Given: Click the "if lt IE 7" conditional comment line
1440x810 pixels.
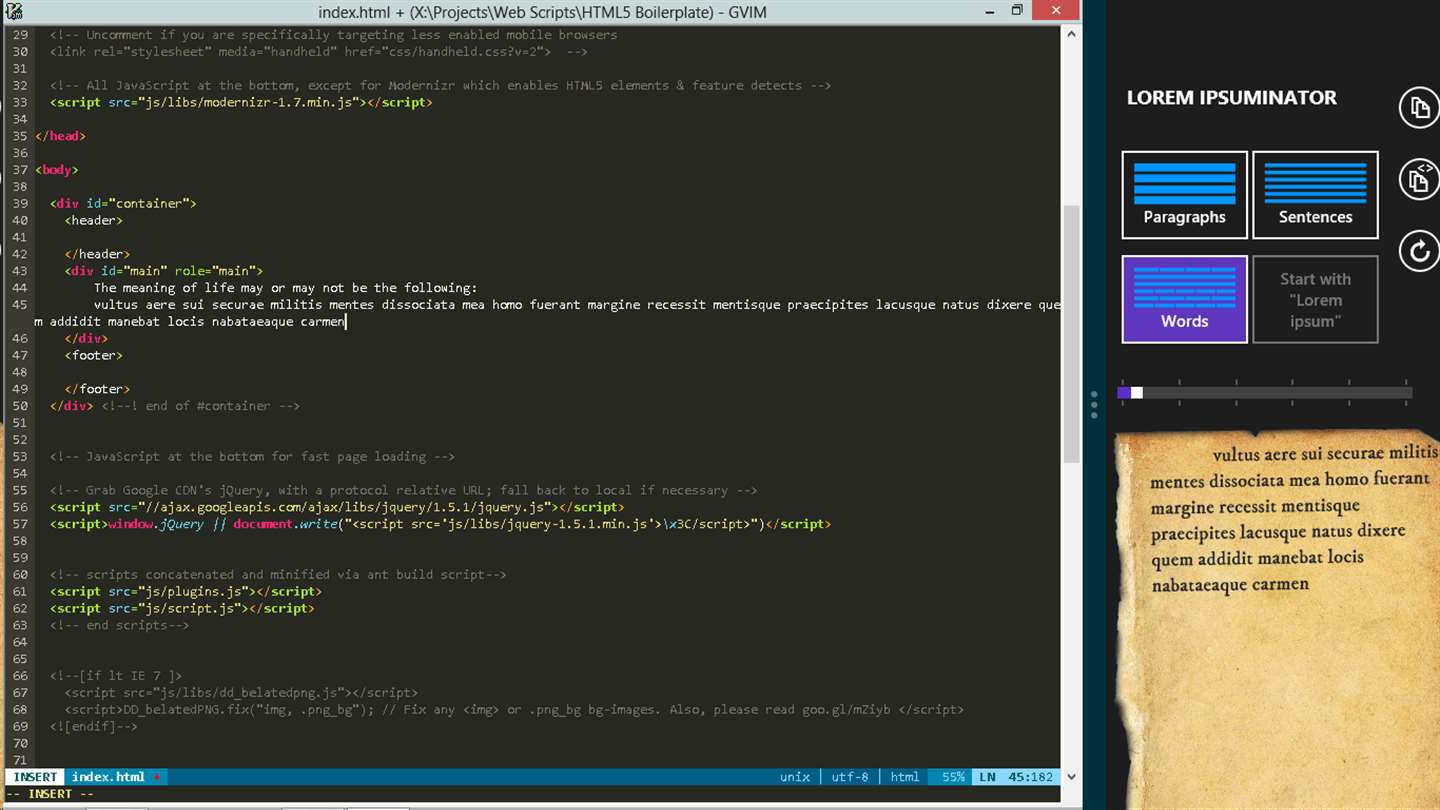Looking at the screenshot, I should pyautogui.click(x=116, y=676).
